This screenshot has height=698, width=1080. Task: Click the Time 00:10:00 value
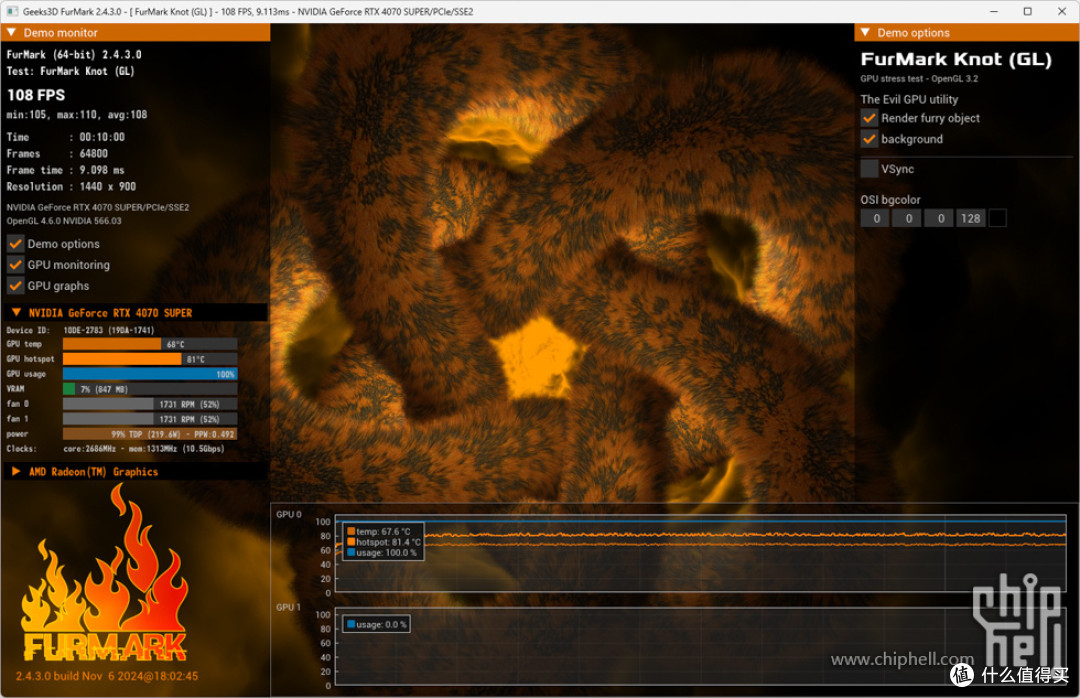click(102, 137)
